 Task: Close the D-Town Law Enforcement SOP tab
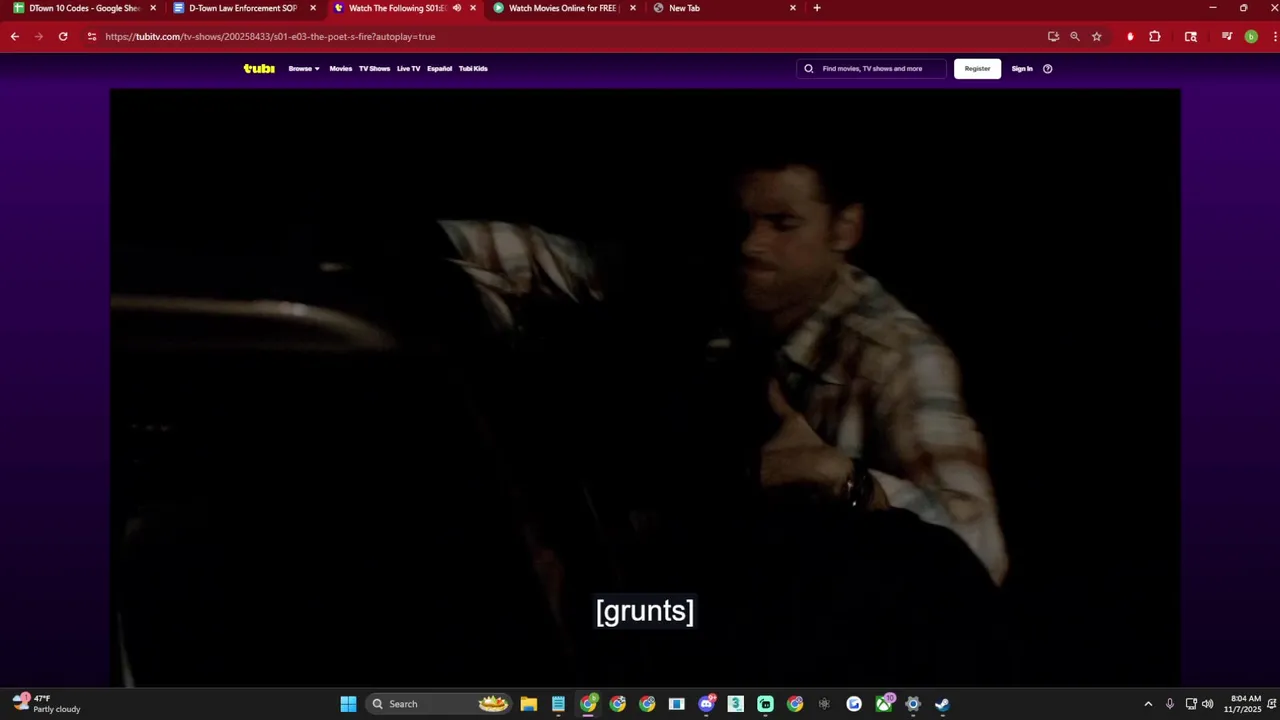(313, 8)
